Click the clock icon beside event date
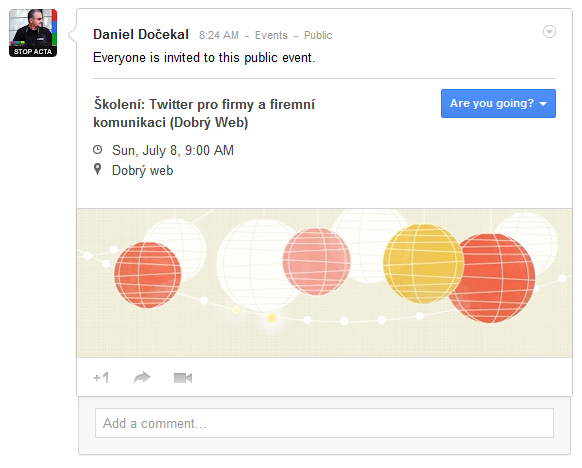Viewport: 582px width, 468px height. click(97, 150)
